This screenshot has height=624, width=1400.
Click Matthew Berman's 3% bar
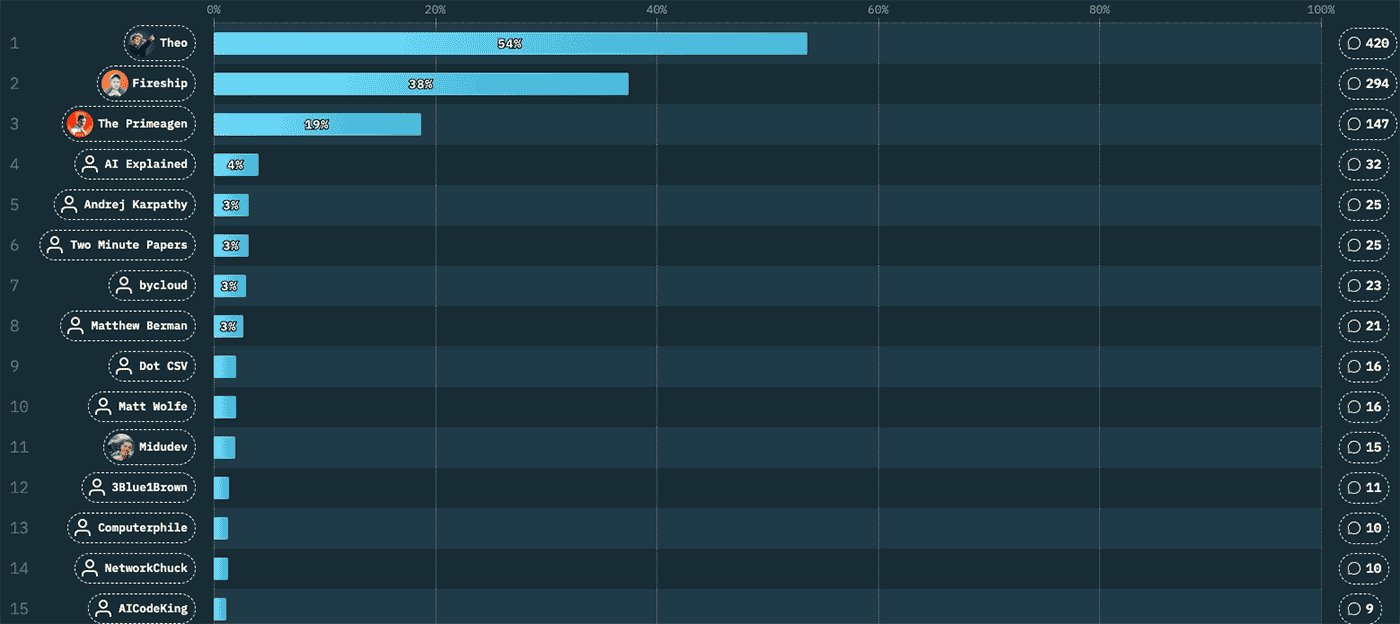pyautogui.click(x=228, y=326)
